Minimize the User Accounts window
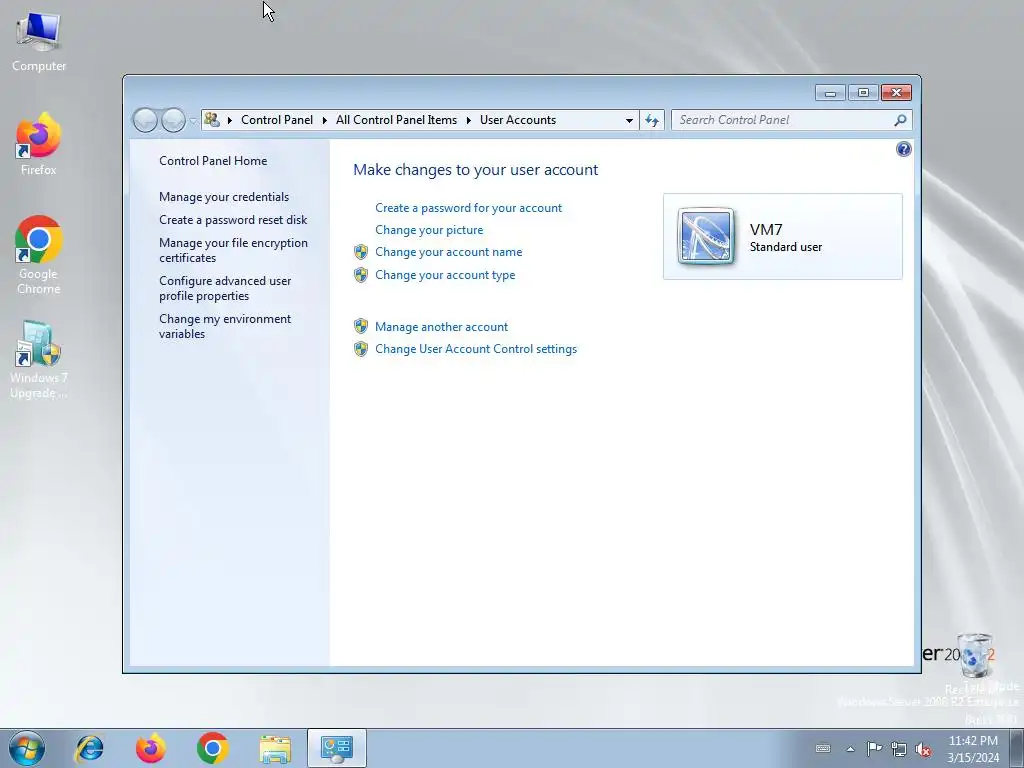 830,93
